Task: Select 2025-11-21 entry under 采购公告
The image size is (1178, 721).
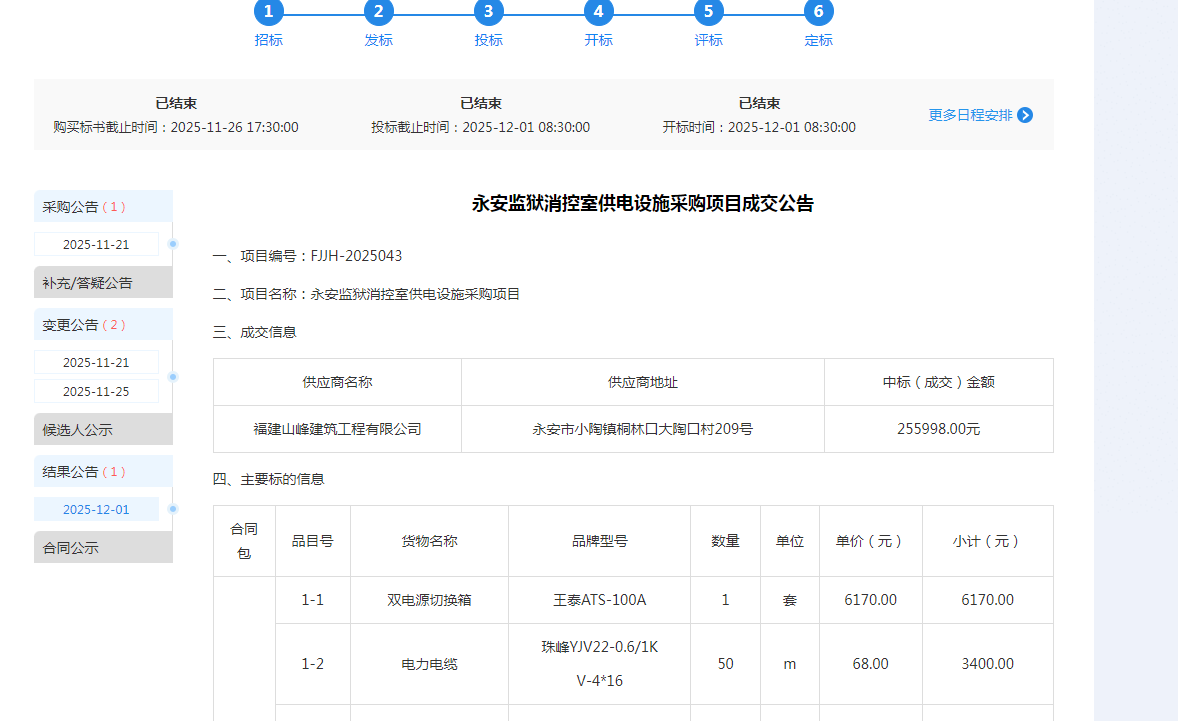Action: coord(96,245)
